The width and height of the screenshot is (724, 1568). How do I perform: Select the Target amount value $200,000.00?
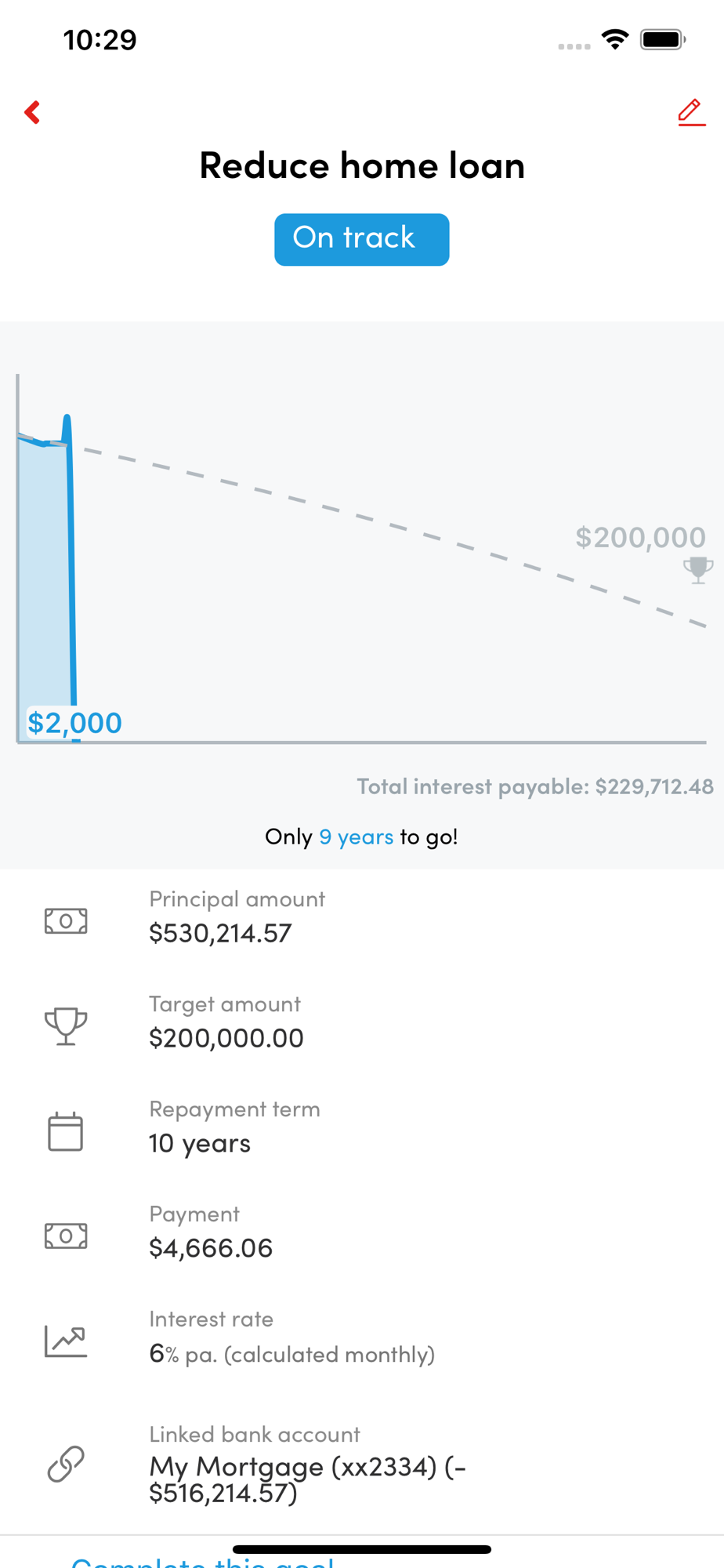pyautogui.click(x=226, y=1038)
